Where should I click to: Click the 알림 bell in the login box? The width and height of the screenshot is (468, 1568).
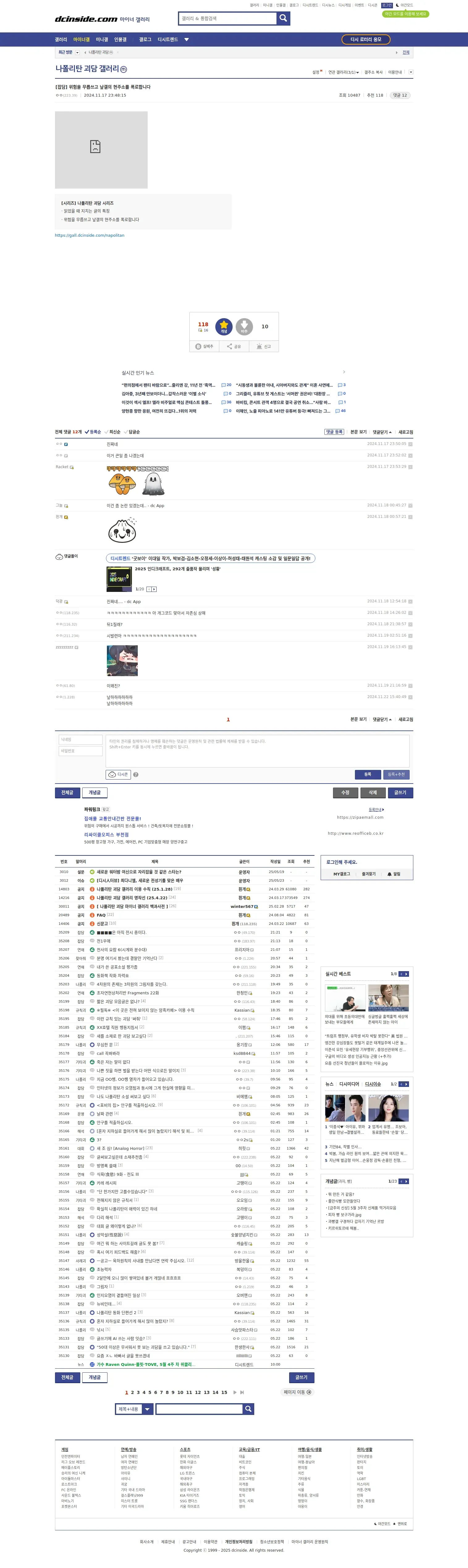394,874
